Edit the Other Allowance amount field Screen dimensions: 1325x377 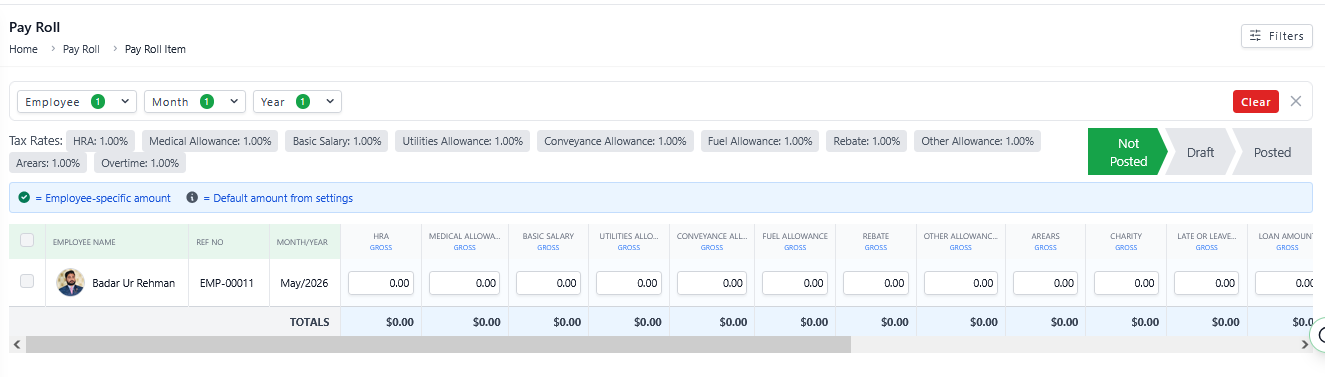pyautogui.click(x=960, y=283)
